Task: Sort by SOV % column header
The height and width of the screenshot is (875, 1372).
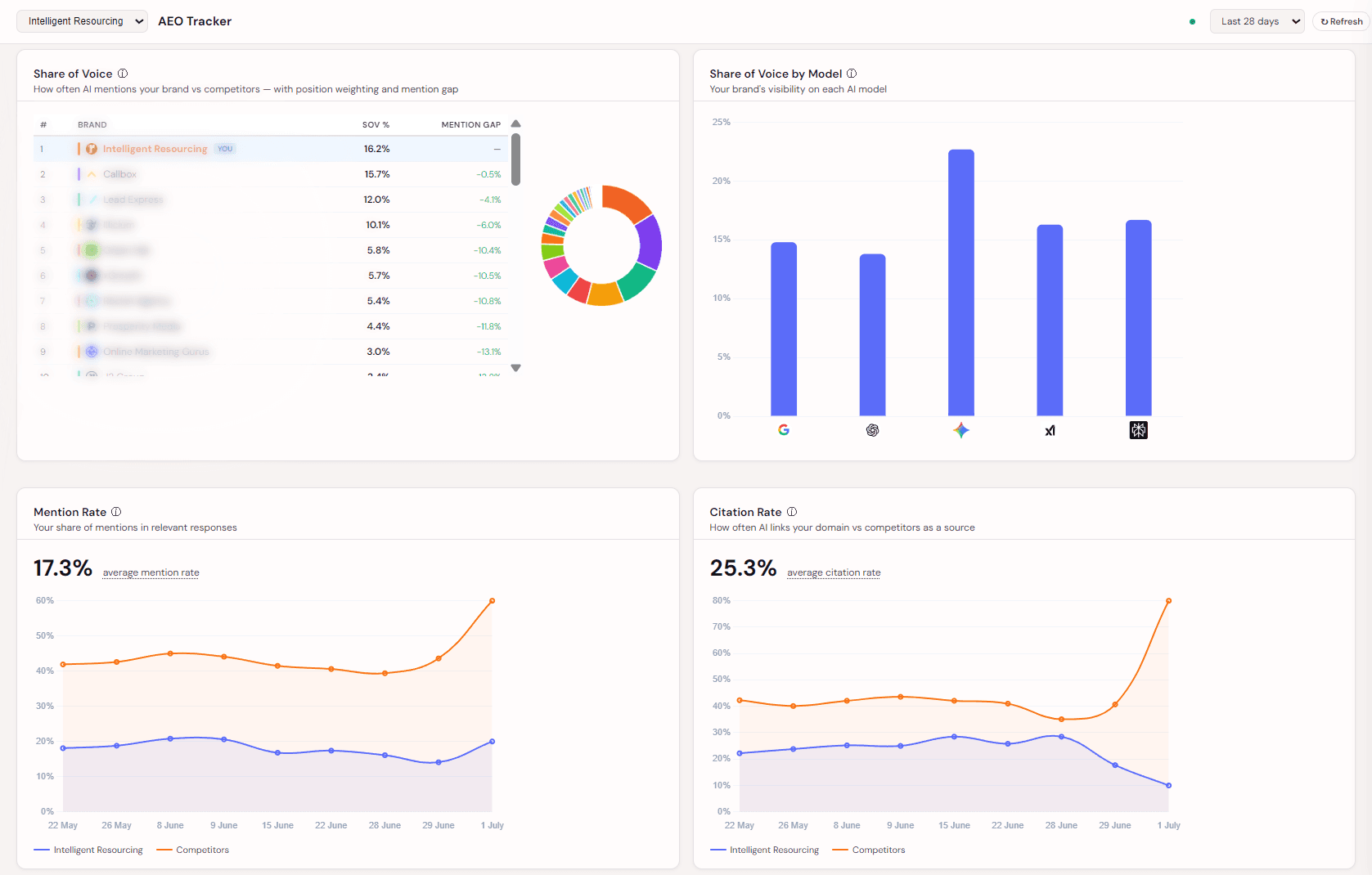Action: 376,125
